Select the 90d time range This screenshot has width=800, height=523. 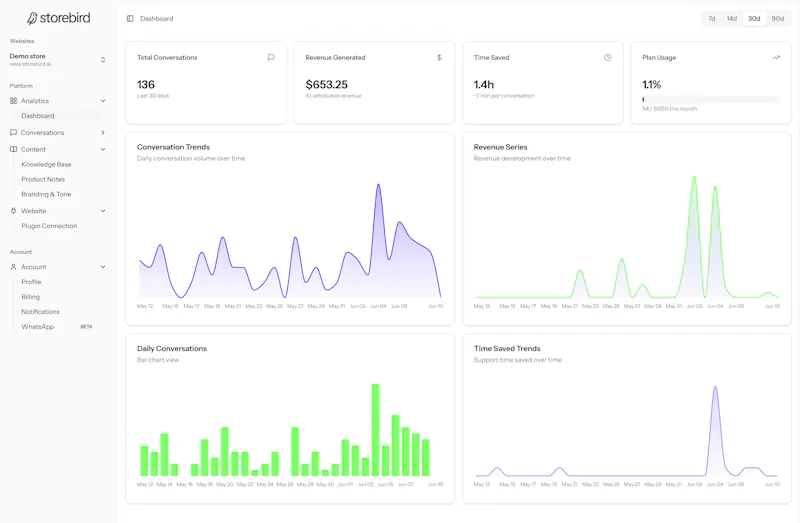(778, 18)
